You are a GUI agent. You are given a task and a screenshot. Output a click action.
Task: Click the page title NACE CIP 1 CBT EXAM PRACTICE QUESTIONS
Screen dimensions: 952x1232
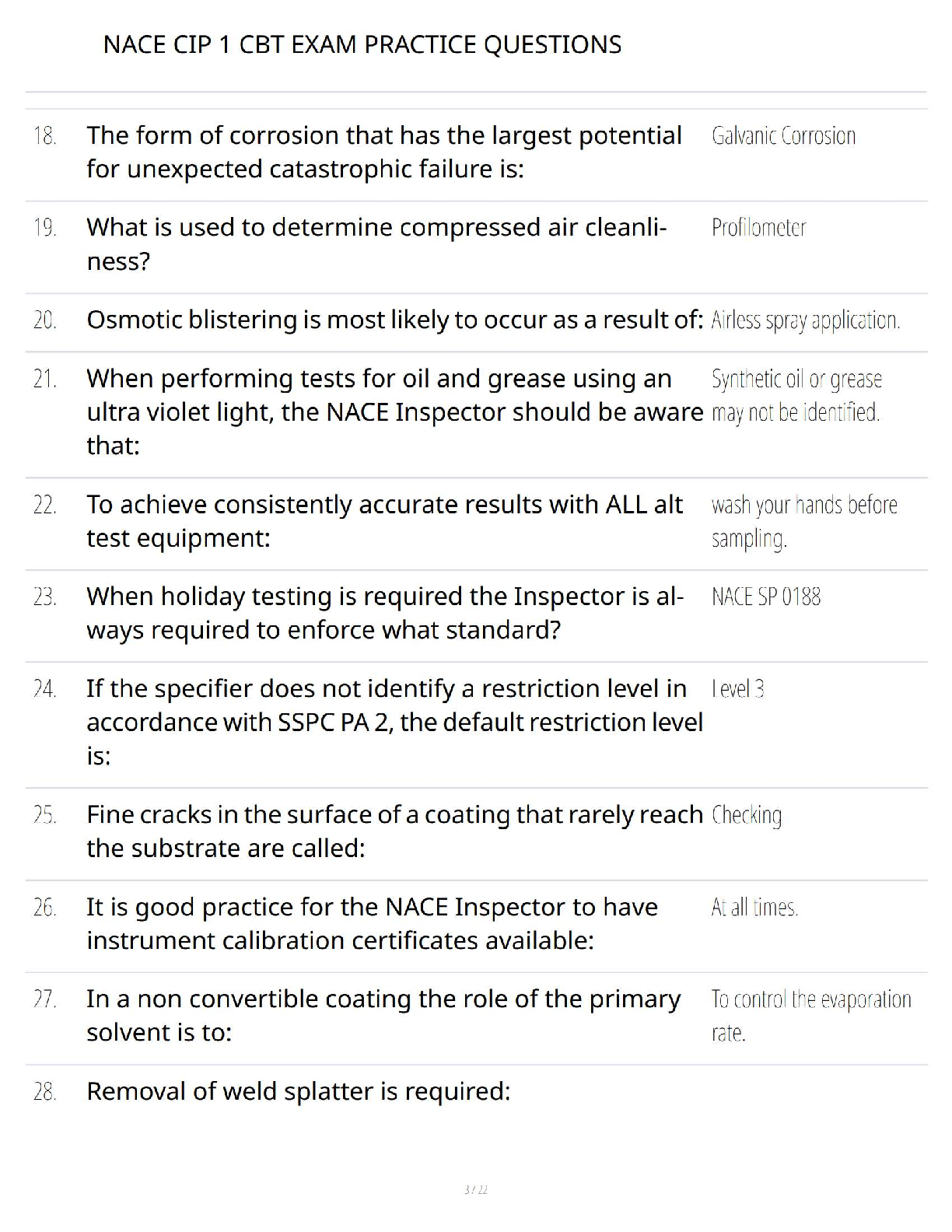click(362, 44)
